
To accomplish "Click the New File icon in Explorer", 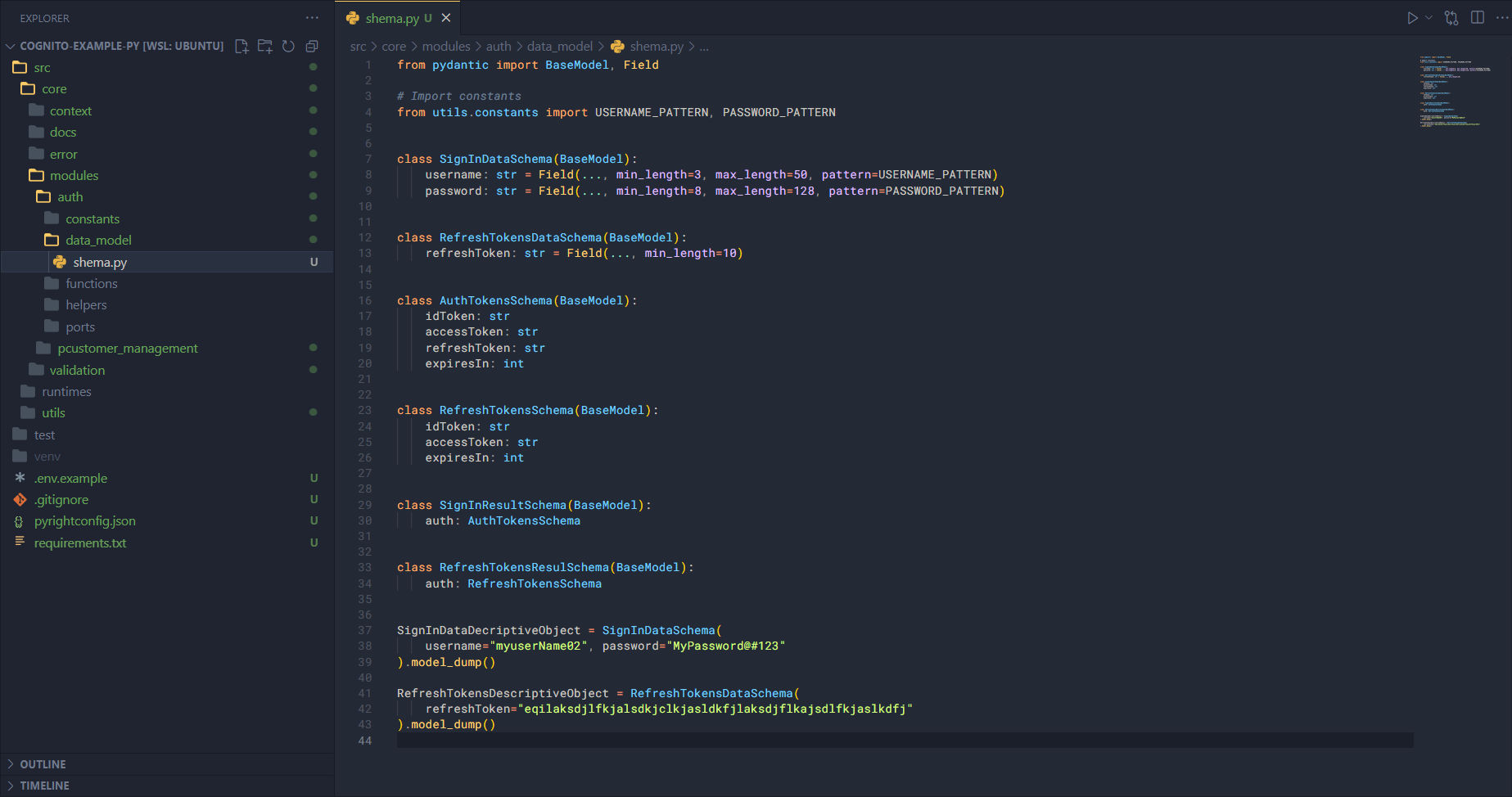I will click(241, 46).
